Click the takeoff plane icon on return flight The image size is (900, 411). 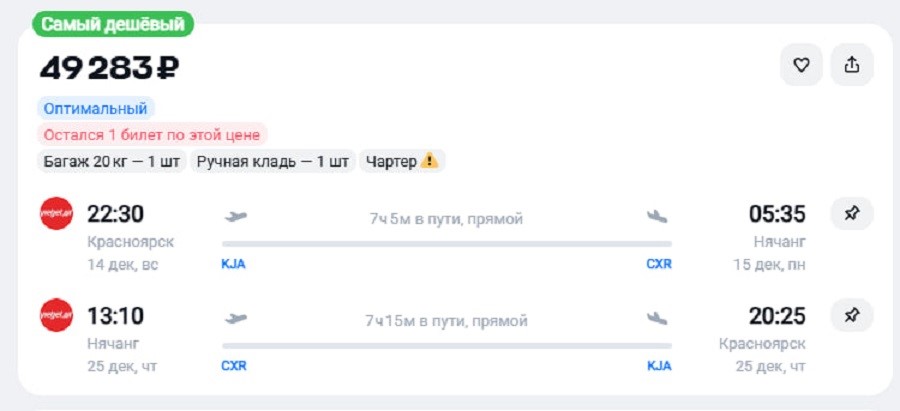(x=236, y=319)
